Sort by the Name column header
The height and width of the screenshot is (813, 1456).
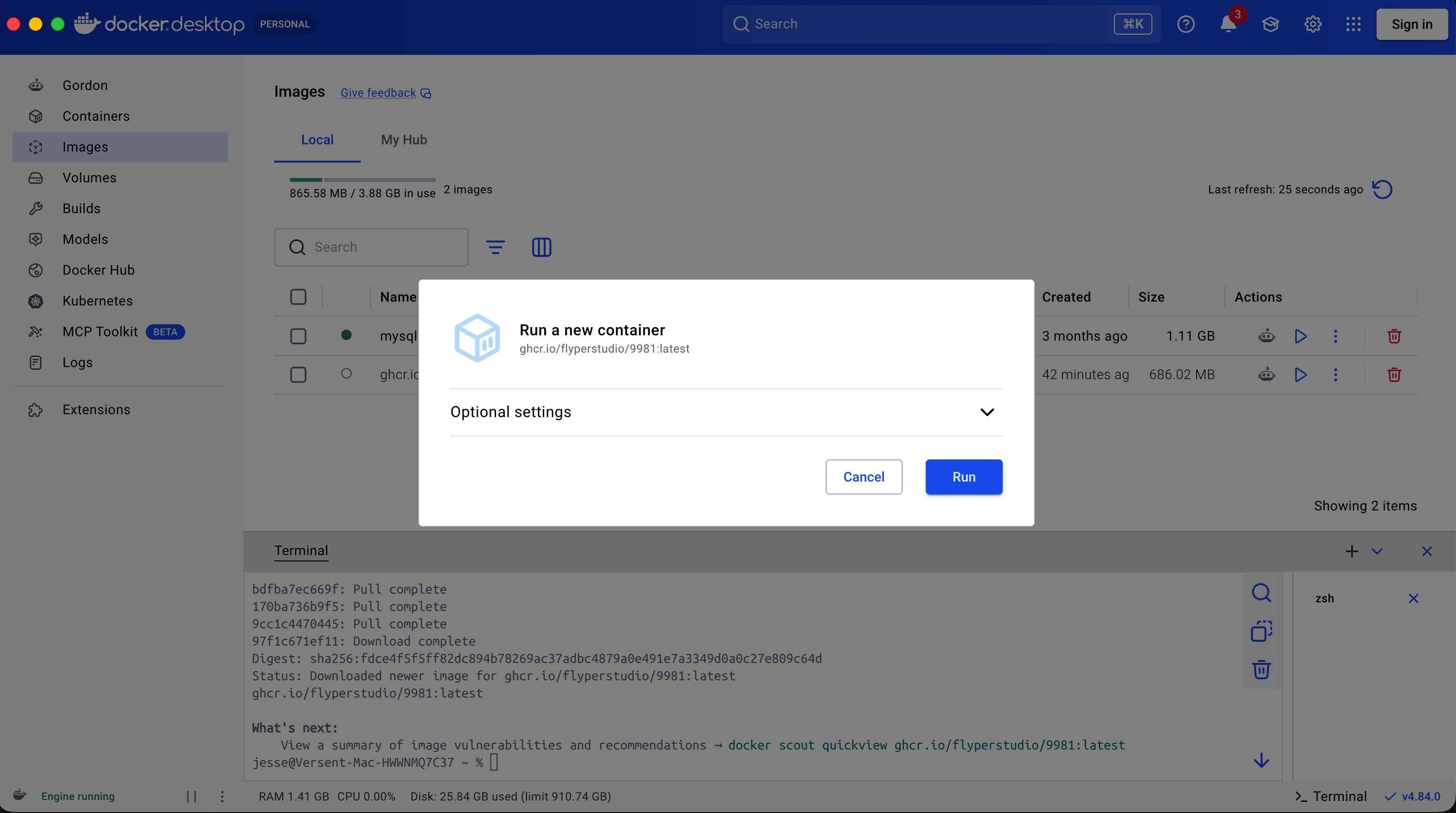398,297
